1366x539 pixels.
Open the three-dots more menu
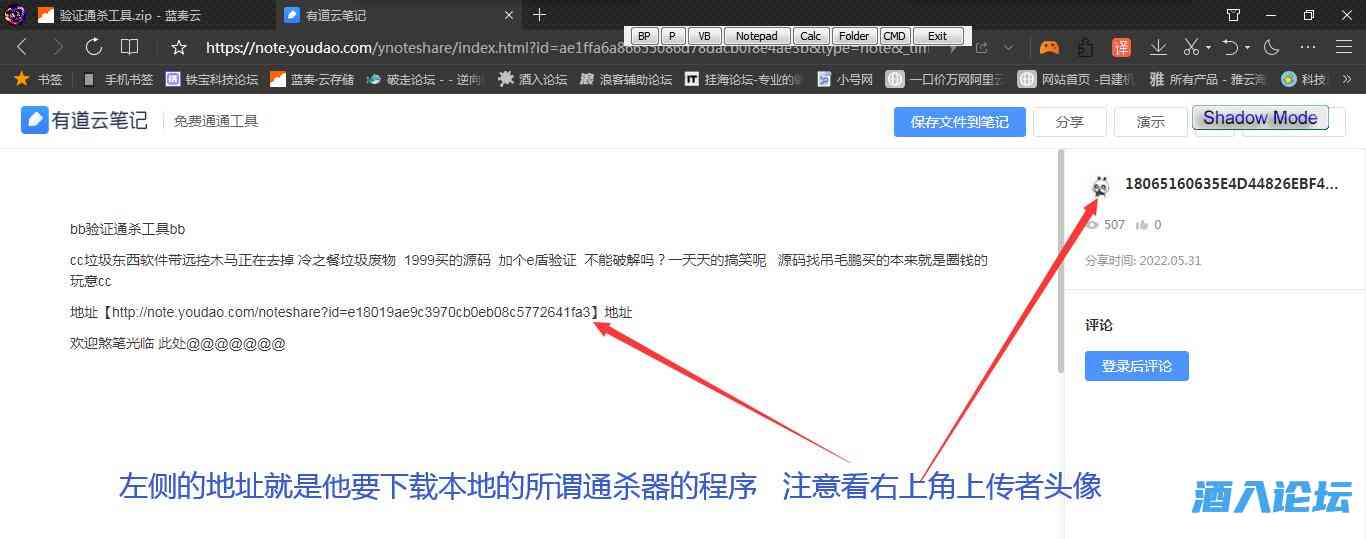click(x=1308, y=47)
